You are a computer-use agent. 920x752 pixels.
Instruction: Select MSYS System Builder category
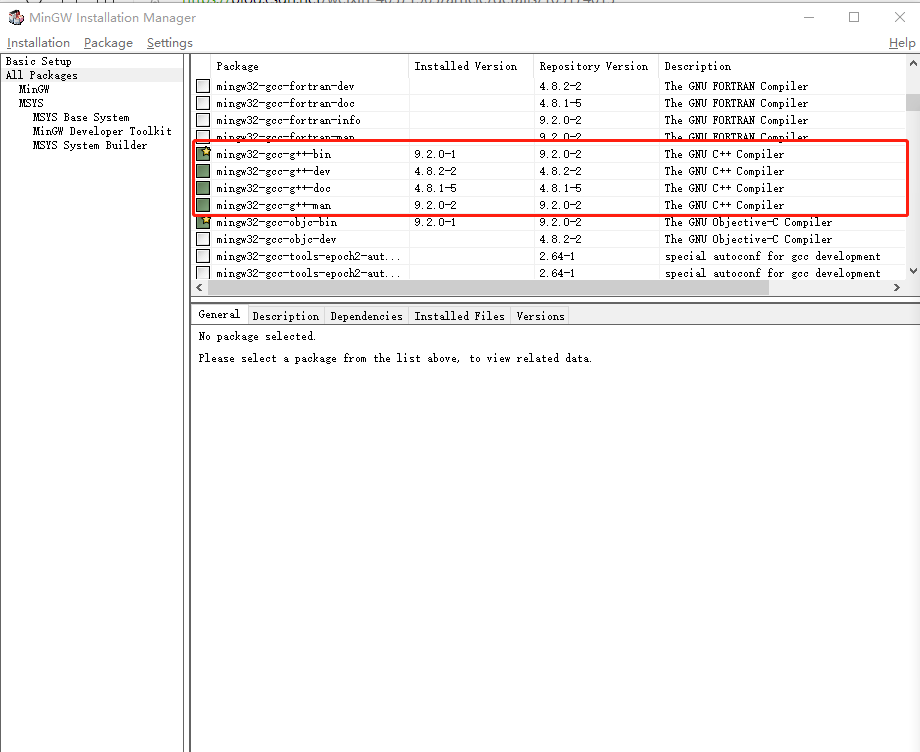coord(90,145)
